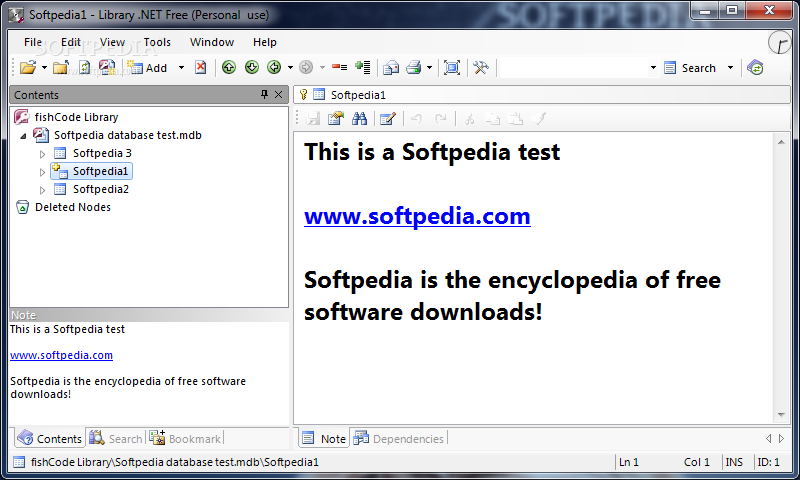Expand the Softpedia1 tree node

pos(42,172)
